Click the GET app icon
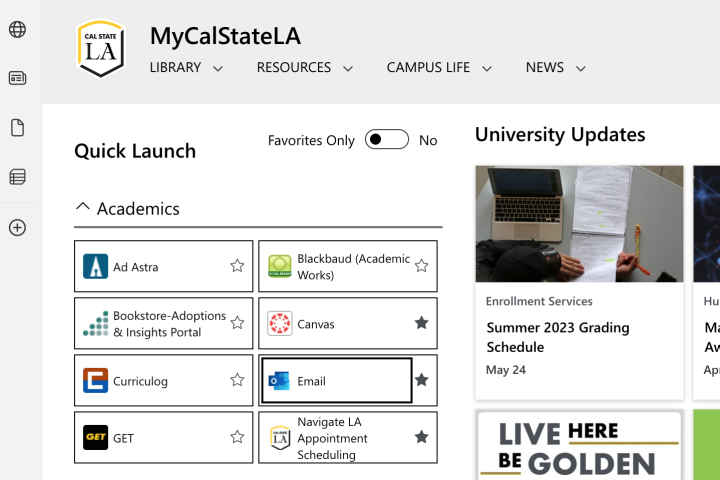 [x=96, y=437]
